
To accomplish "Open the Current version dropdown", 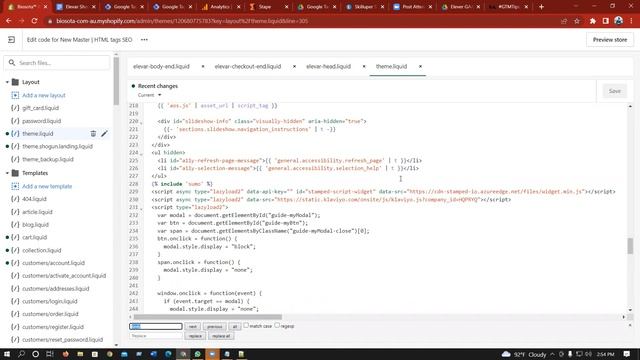I will tap(149, 95).
